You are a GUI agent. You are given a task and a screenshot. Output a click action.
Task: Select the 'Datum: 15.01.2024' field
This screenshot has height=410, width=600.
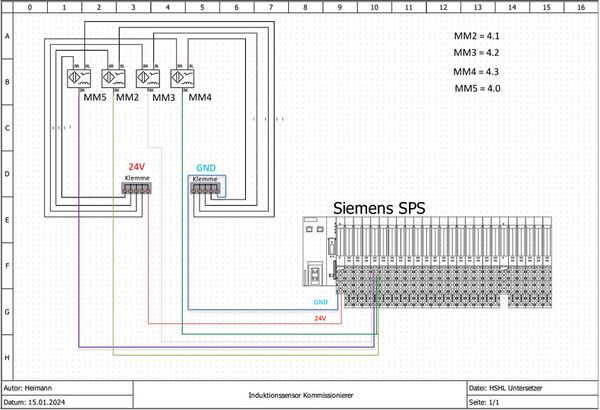pos(36,402)
